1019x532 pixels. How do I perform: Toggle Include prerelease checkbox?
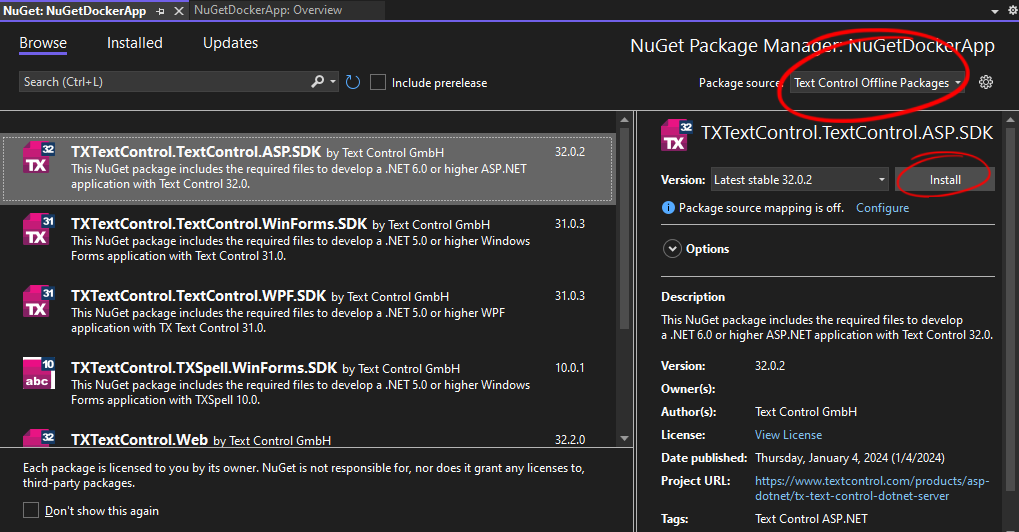coord(378,82)
